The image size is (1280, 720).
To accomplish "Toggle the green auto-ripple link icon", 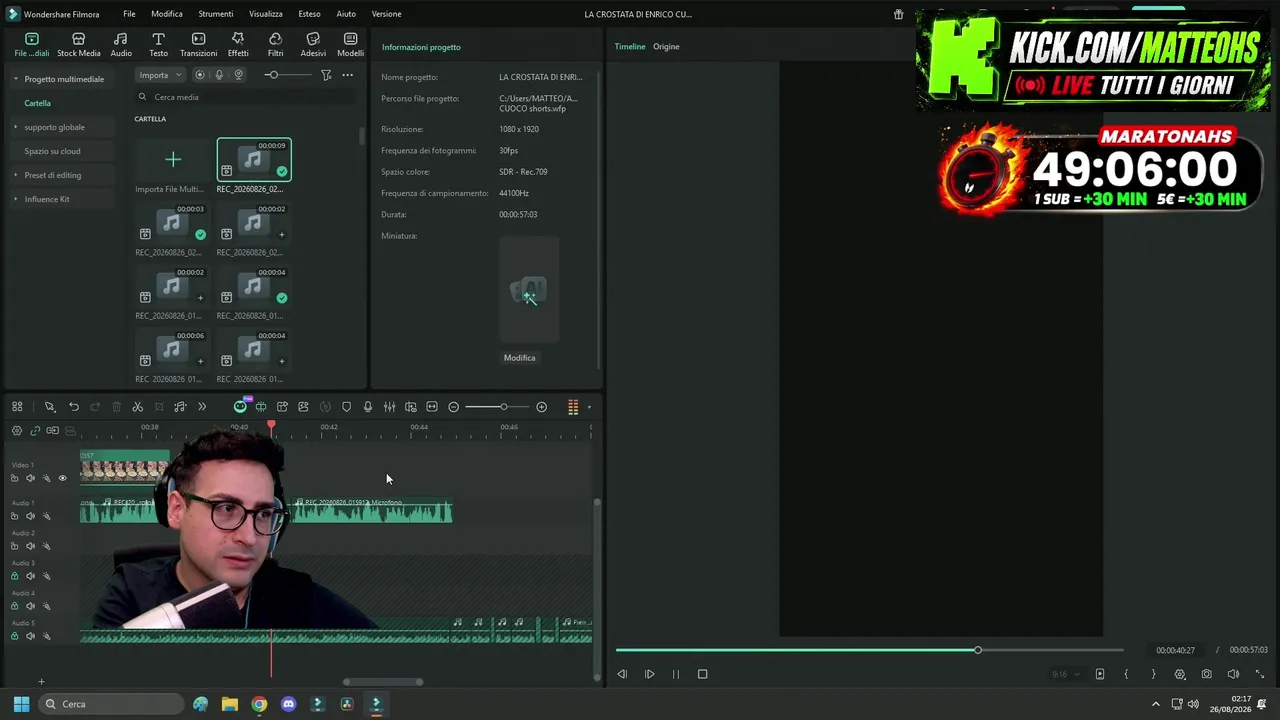I will point(35,431).
